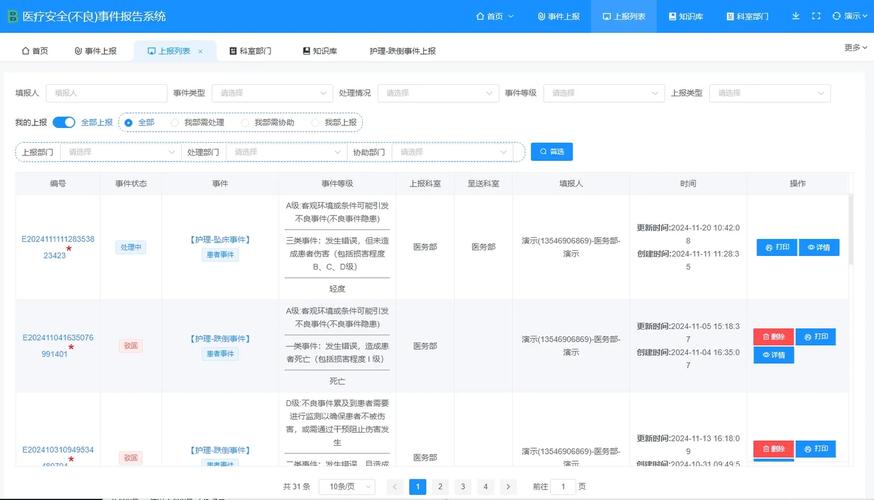Open event number E202411041635076991401
The image size is (874, 500).
57,346
